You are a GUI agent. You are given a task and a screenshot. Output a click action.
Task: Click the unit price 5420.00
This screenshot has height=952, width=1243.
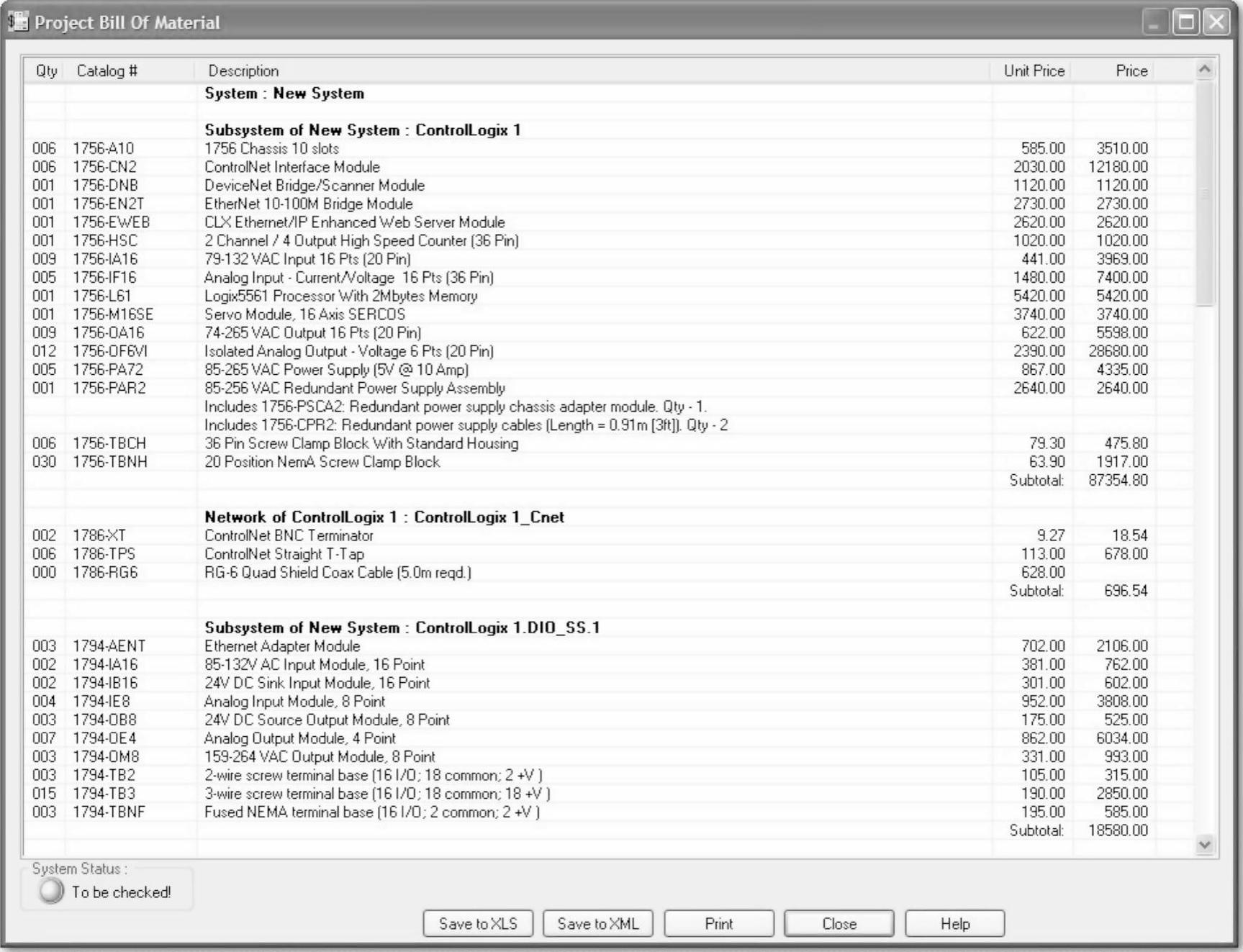[1039, 296]
